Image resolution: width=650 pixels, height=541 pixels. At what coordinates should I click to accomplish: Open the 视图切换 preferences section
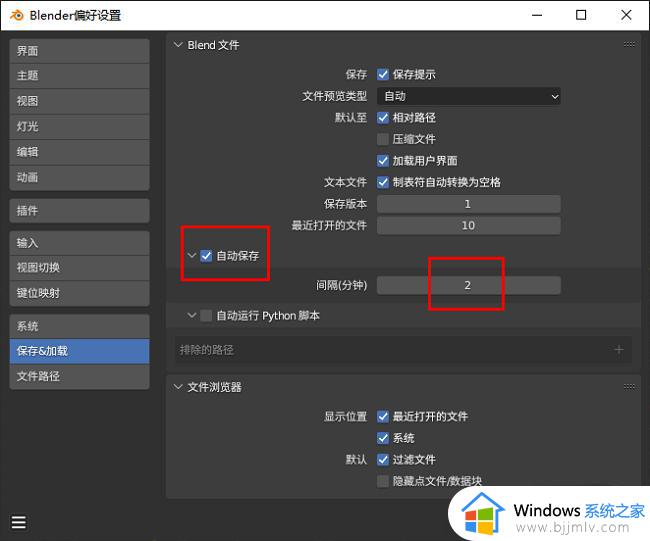coord(79,268)
